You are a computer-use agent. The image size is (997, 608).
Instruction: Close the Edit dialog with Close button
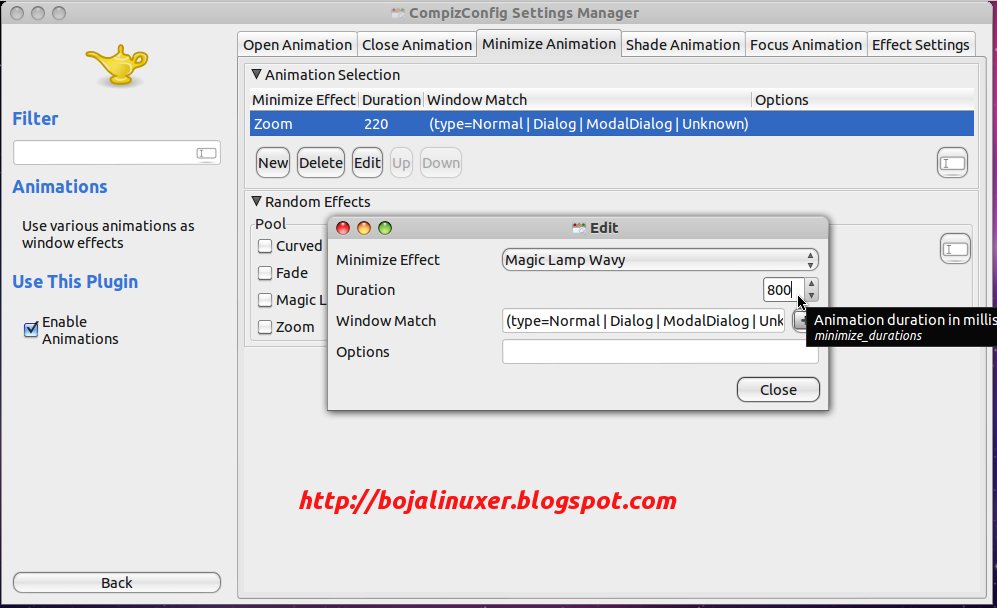point(778,389)
